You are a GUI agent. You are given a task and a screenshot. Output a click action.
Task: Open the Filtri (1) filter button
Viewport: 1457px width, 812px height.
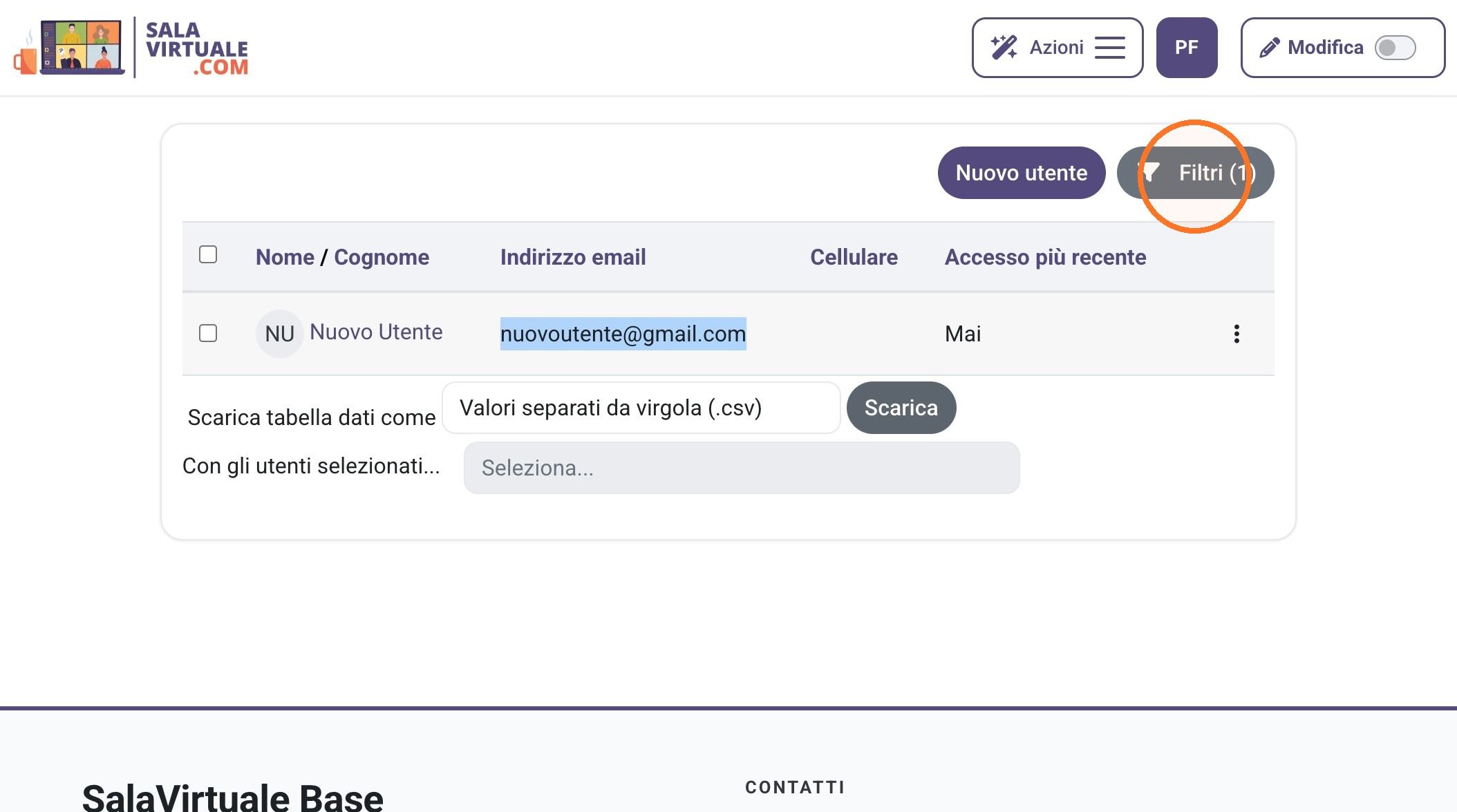coord(1195,173)
